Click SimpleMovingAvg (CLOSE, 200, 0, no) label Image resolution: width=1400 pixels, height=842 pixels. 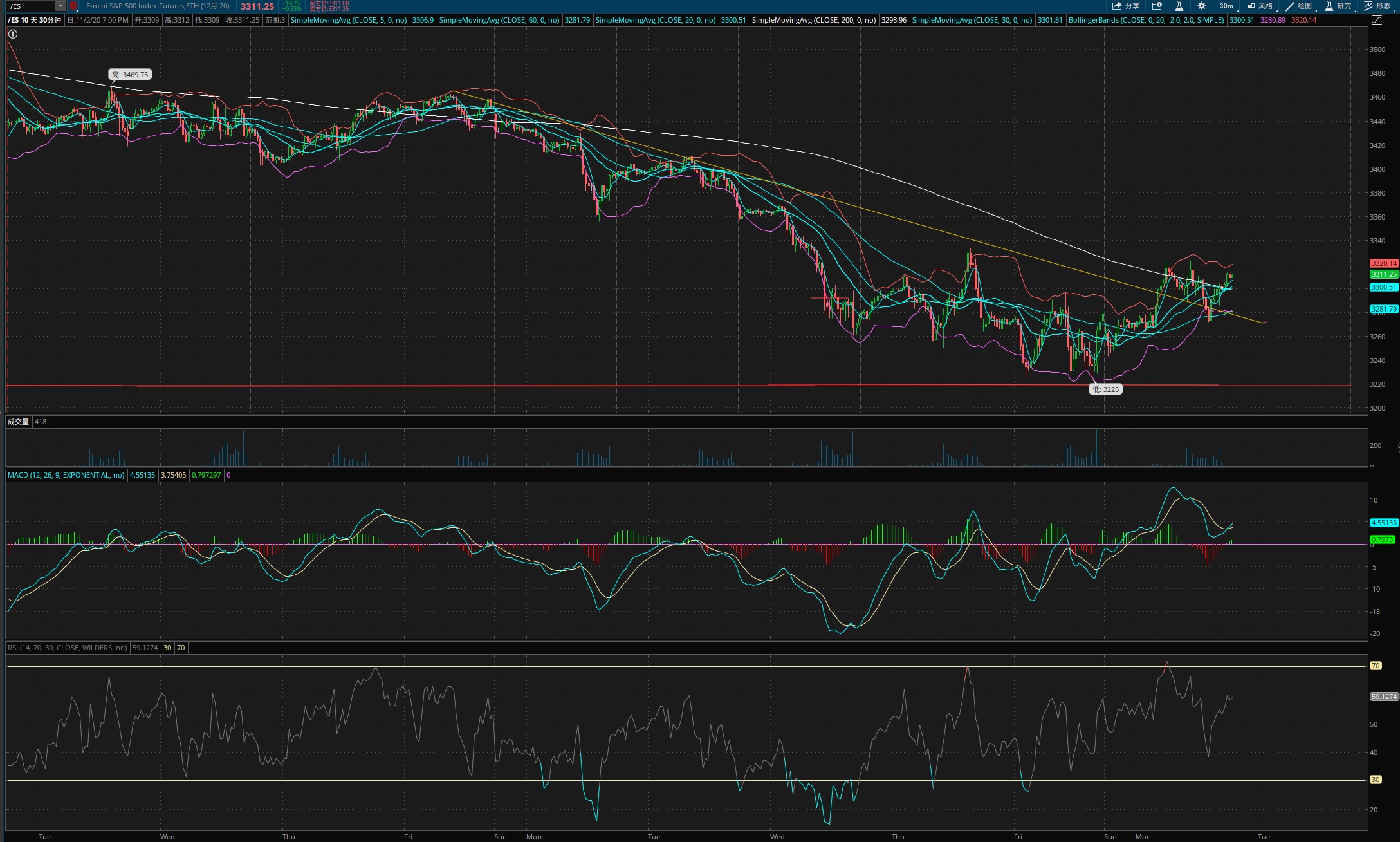coord(814,20)
